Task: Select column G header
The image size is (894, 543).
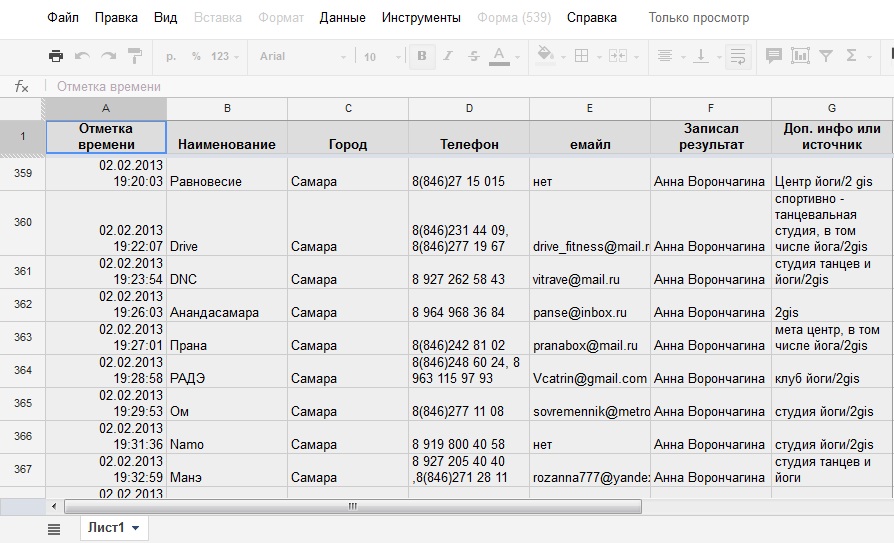Action: tap(832, 108)
